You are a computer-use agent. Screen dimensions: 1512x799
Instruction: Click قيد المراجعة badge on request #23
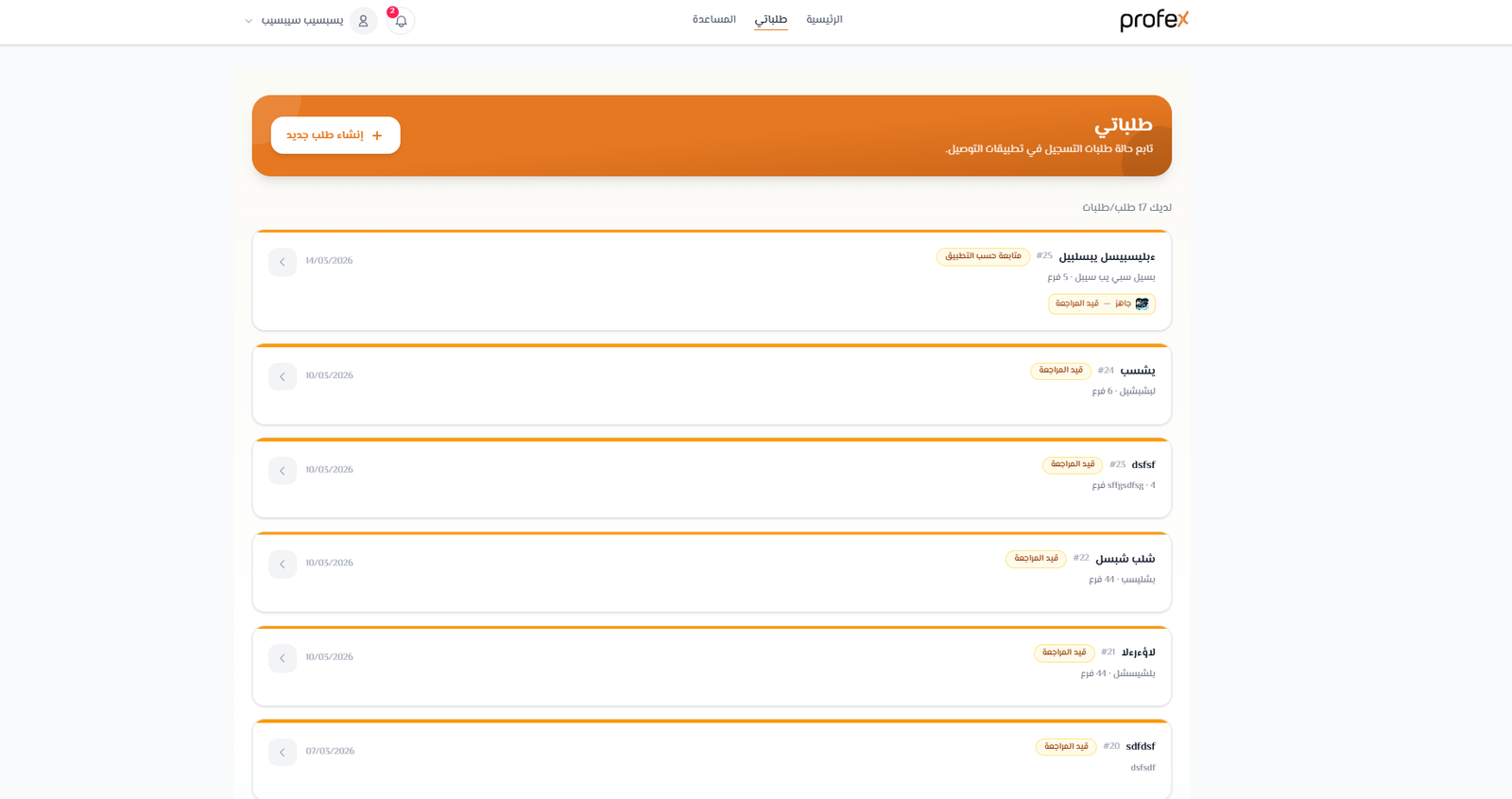coord(1073,464)
